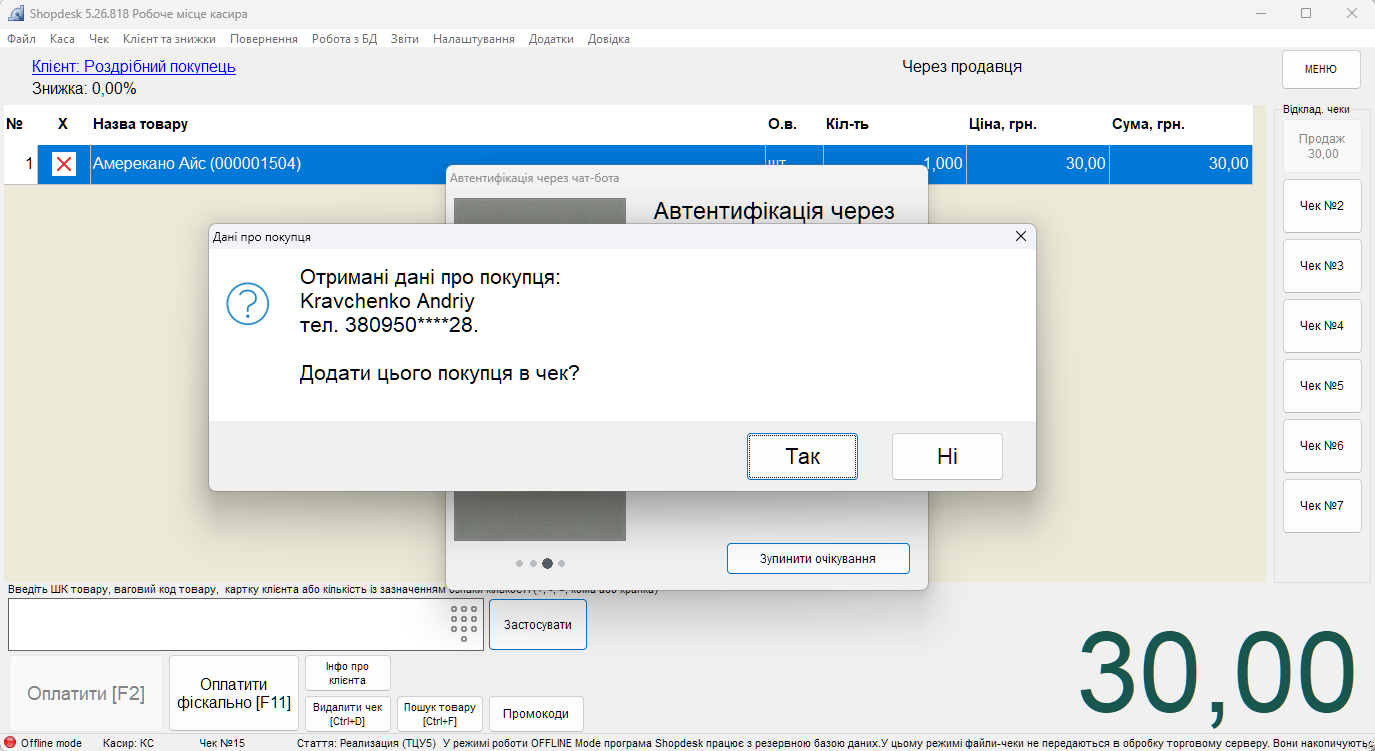
Task: Open the Робота з БД menu
Action: [x=344, y=39]
